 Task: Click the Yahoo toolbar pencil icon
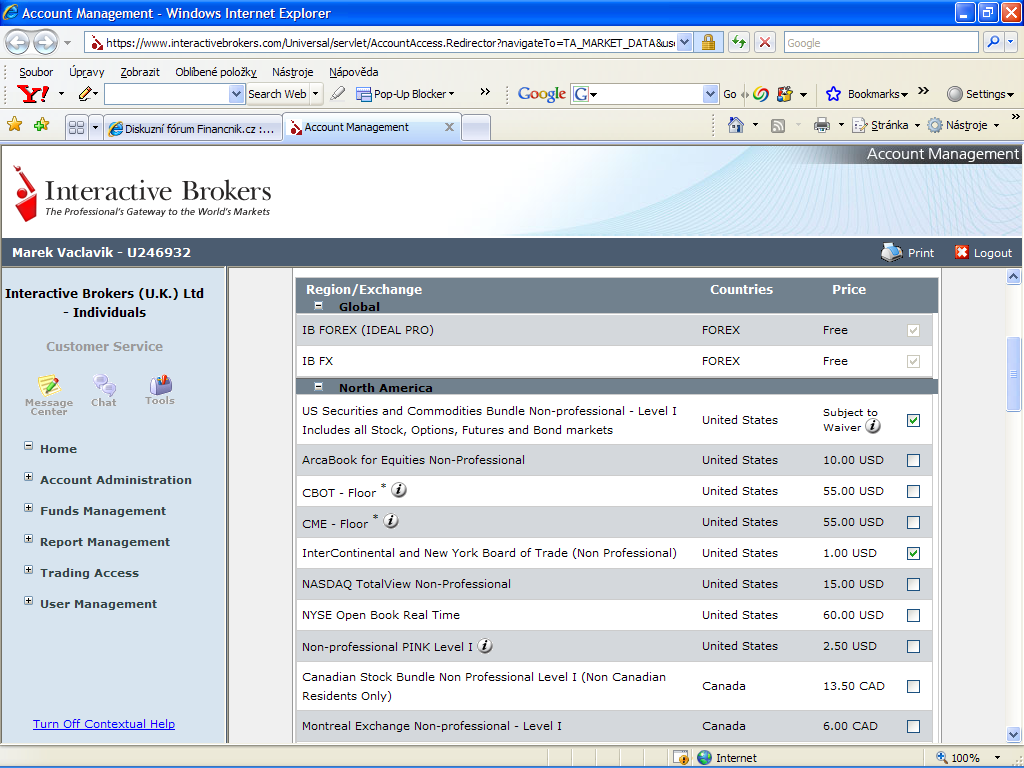pyautogui.click(x=85, y=93)
